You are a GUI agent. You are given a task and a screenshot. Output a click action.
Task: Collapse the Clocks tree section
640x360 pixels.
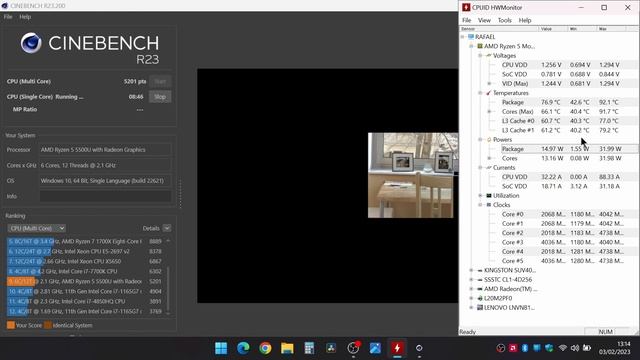[480, 205]
